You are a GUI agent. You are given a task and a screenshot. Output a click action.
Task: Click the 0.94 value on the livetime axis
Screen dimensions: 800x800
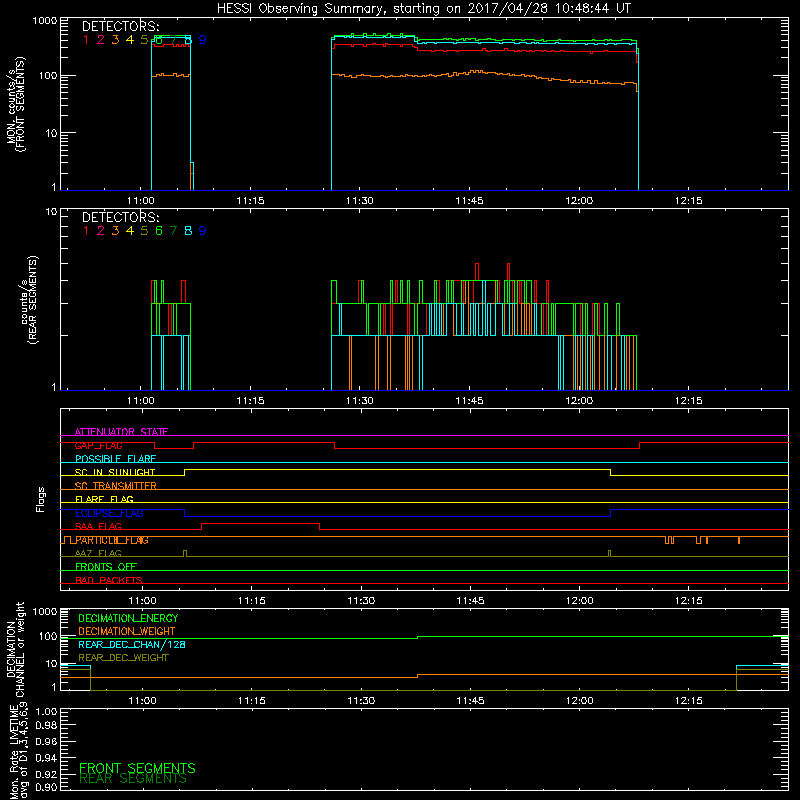click(46, 758)
